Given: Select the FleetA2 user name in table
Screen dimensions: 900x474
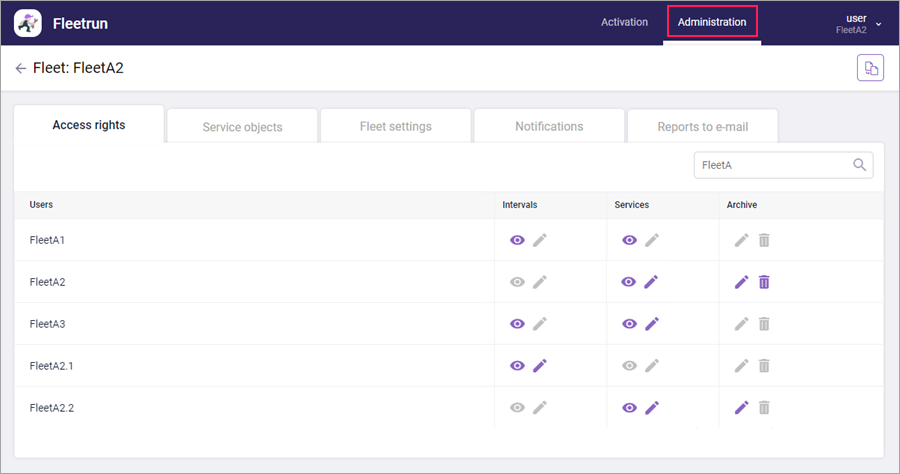Looking at the screenshot, I should [47, 282].
